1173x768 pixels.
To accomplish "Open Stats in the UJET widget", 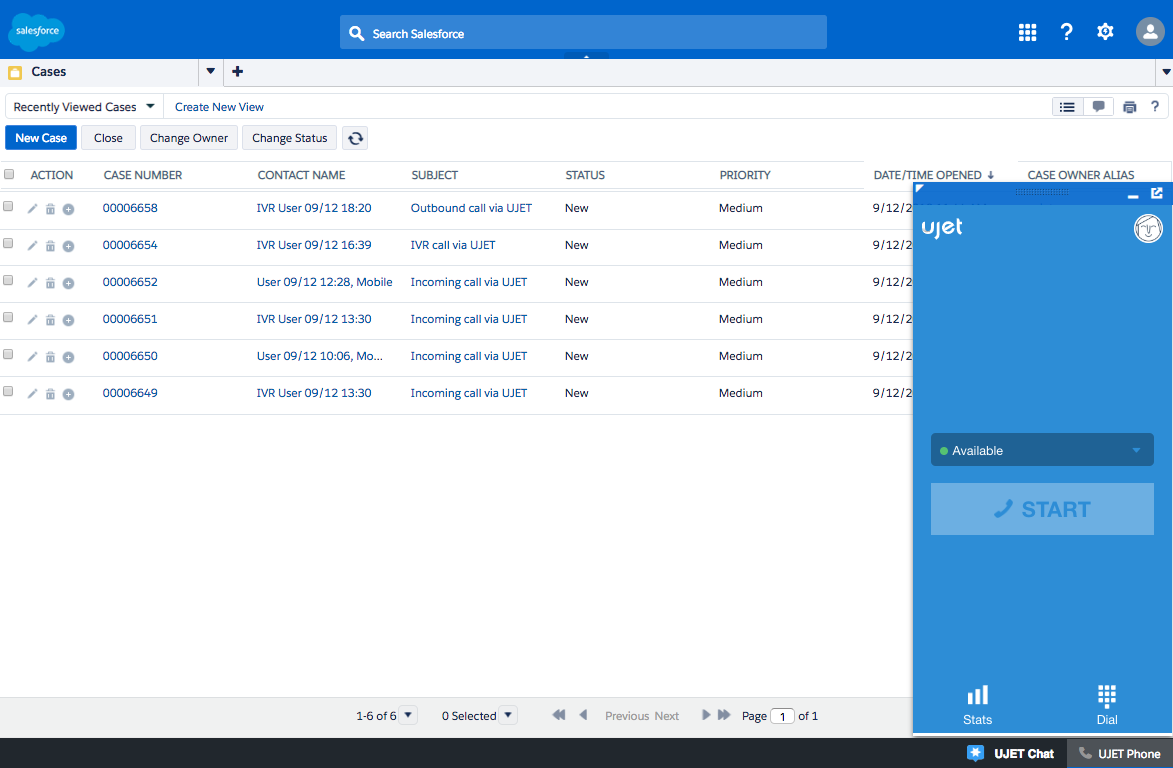I will tap(977, 704).
